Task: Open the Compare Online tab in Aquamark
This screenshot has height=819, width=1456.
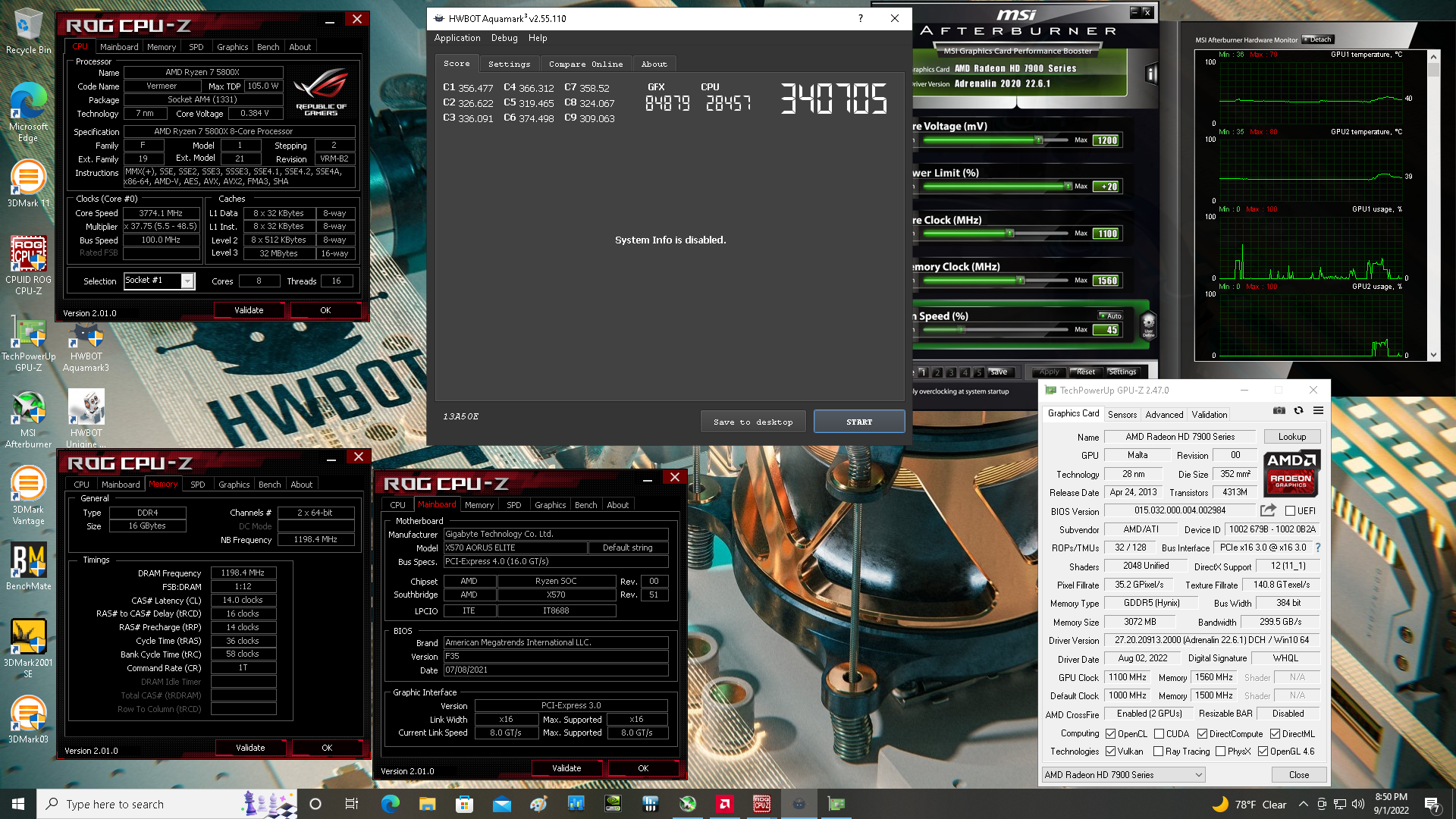Action: [x=585, y=64]
